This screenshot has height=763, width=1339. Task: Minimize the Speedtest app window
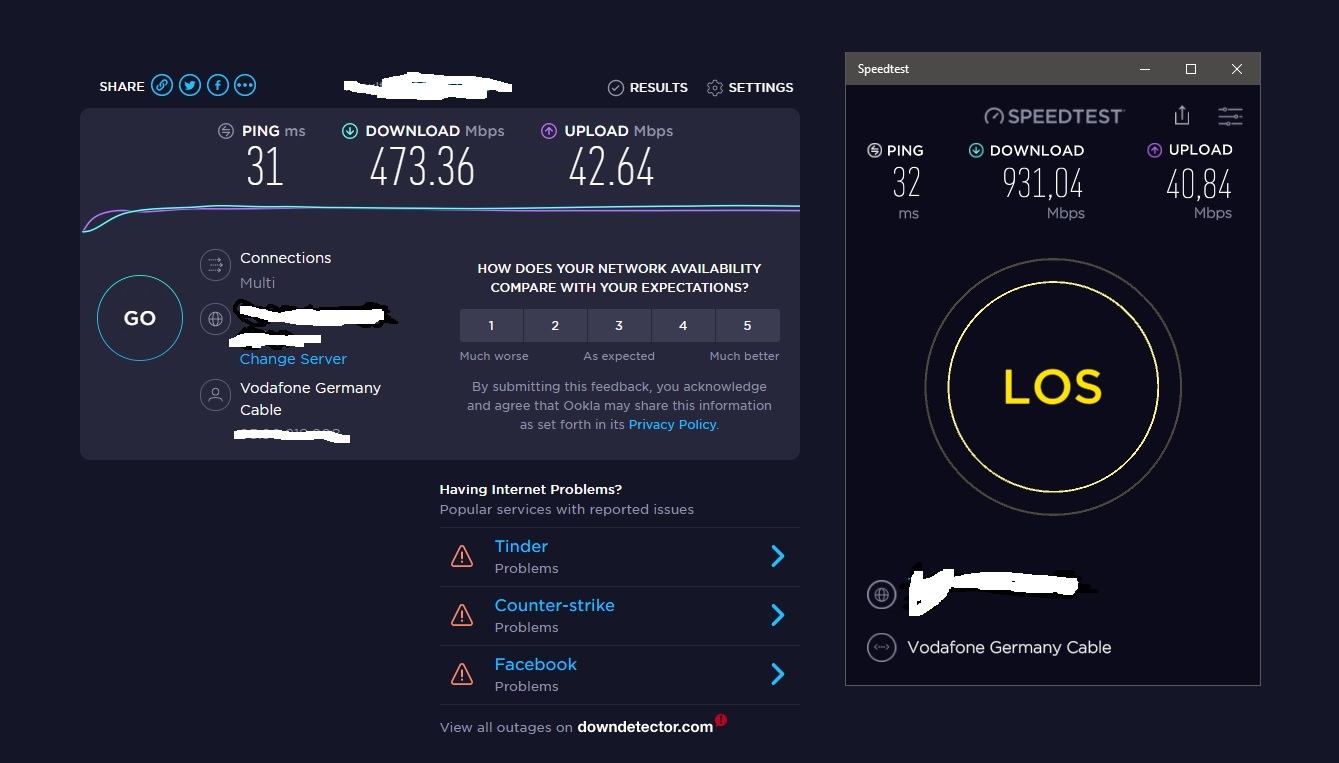tap(1145, 69)
